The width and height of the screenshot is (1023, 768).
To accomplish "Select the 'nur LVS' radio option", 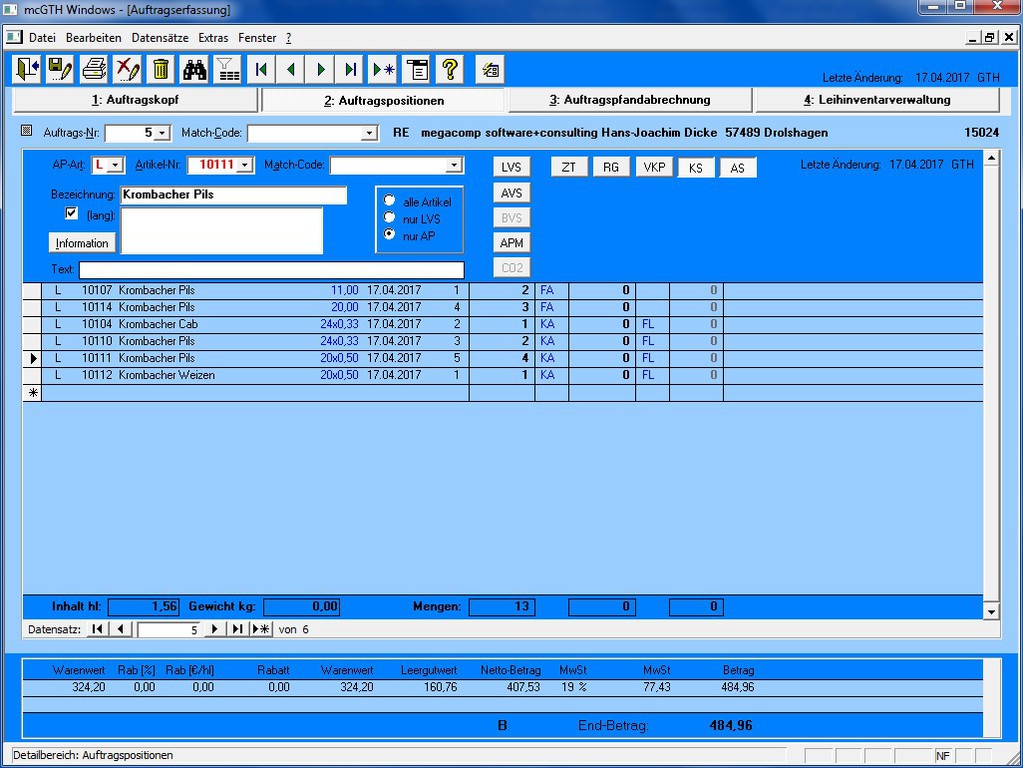I will [390, 217].
